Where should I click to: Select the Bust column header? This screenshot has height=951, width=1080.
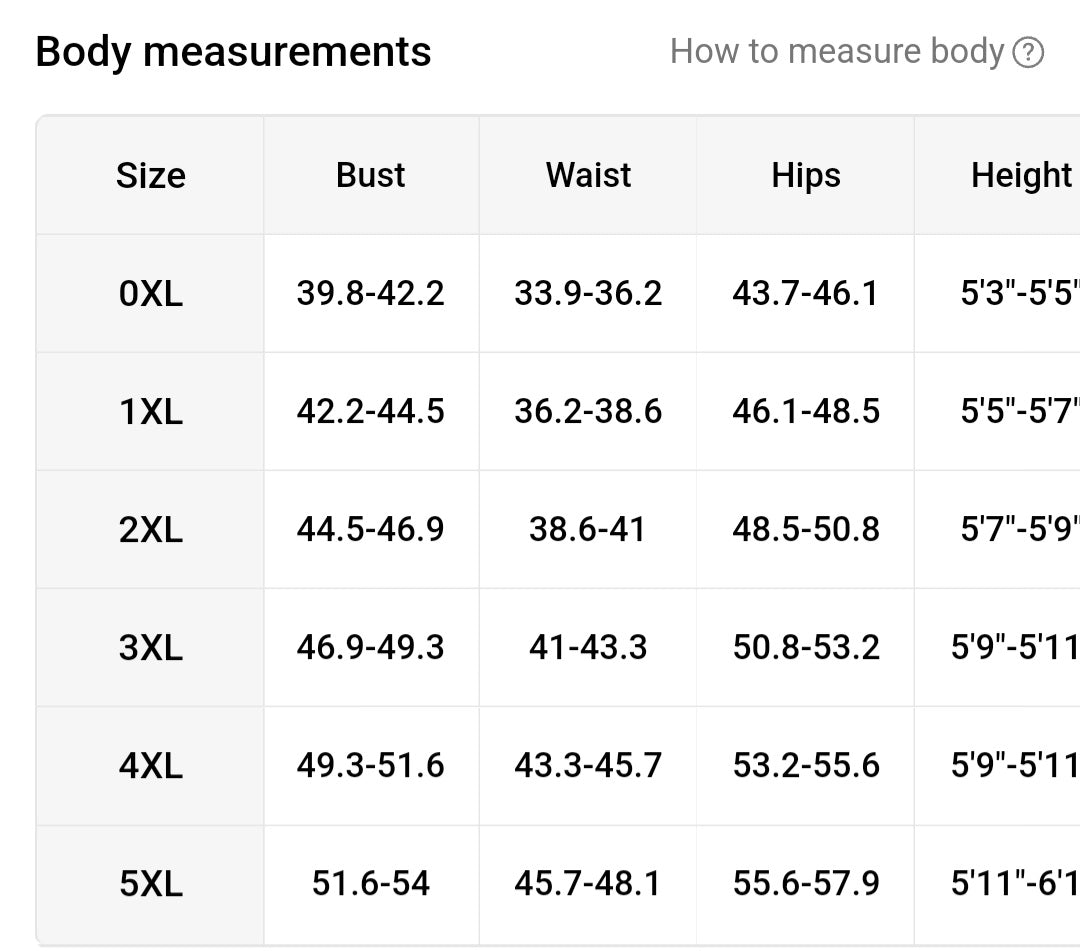click(371, 175)
